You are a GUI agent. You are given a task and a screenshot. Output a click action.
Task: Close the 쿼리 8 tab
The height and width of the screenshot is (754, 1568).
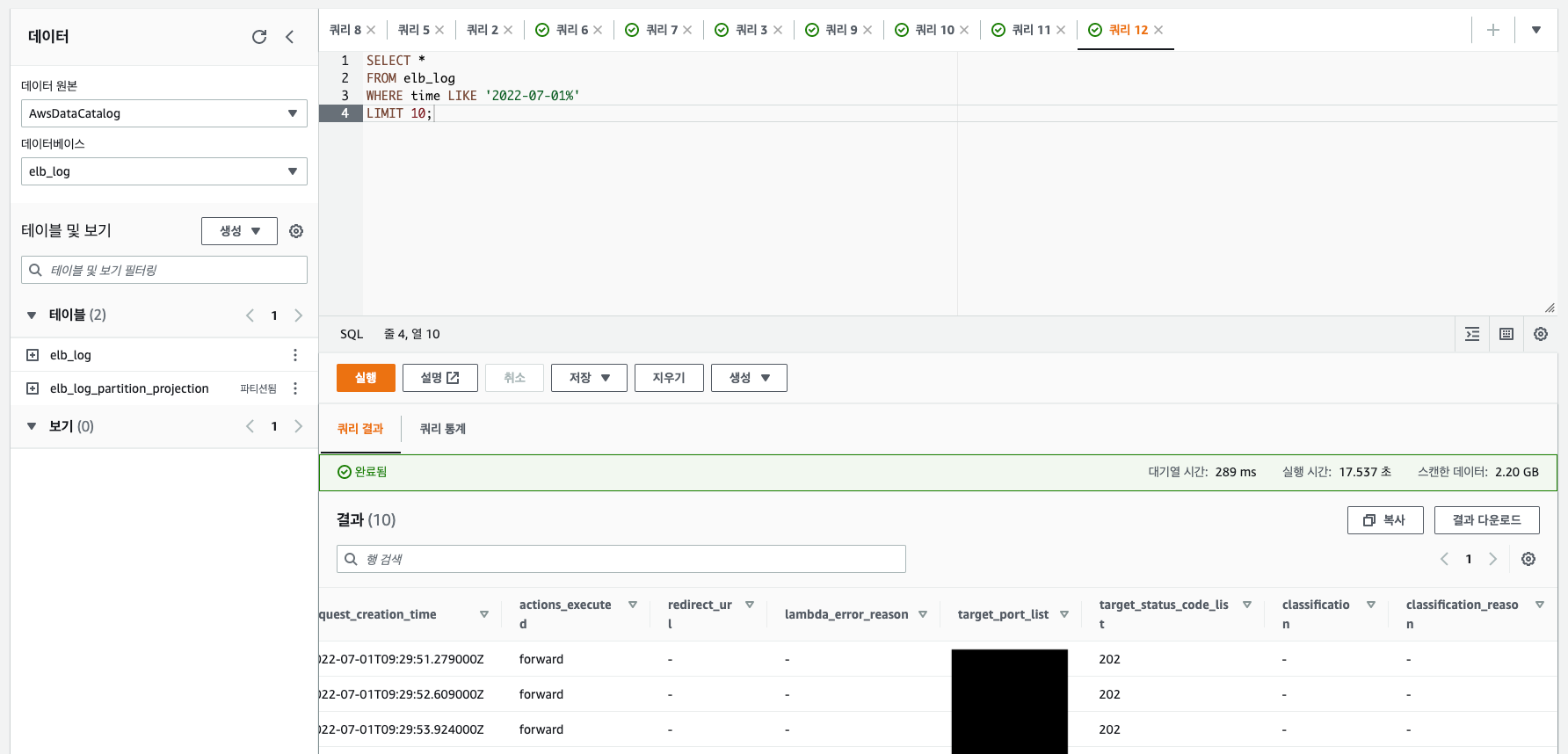pos(372,30)
